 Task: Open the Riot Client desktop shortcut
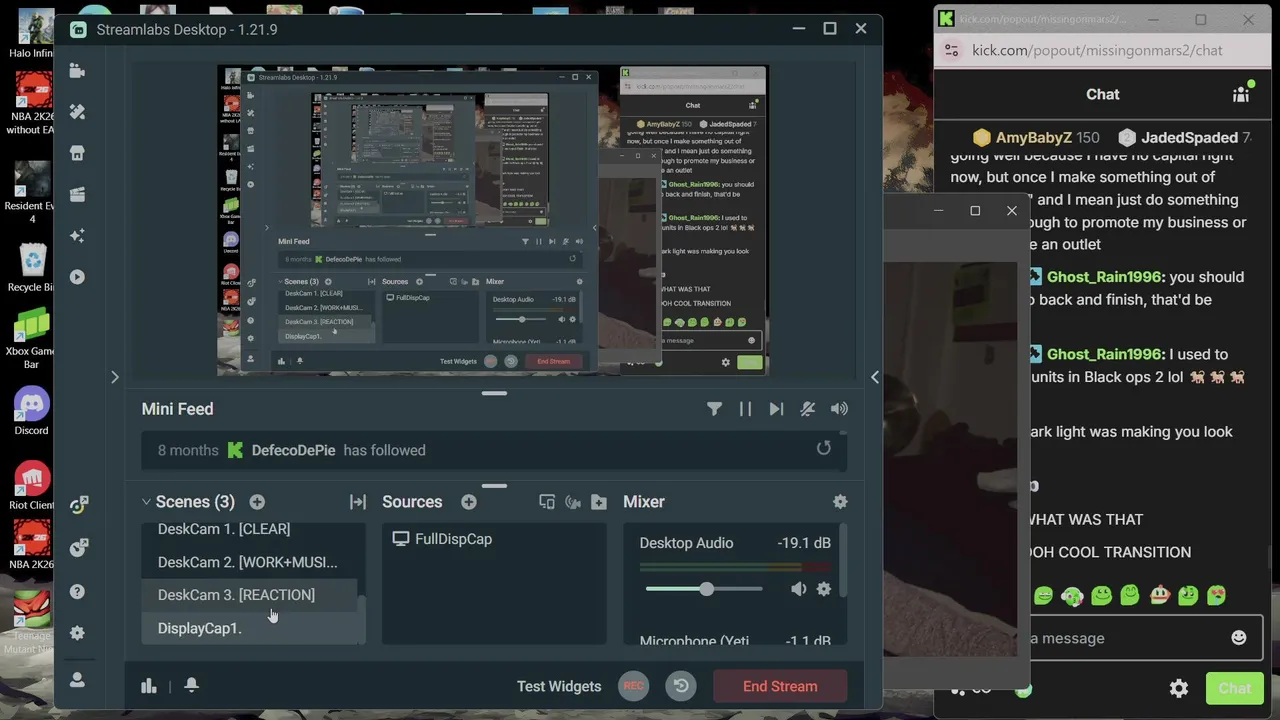pyautogui.click(x=31, y=486)
